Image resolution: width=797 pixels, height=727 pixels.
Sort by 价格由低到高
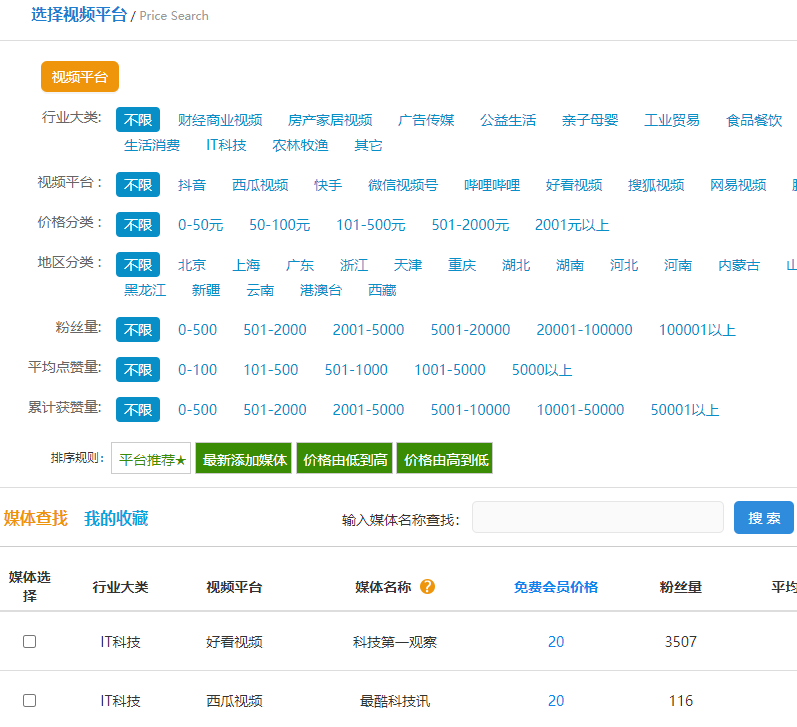pos(345,458)
